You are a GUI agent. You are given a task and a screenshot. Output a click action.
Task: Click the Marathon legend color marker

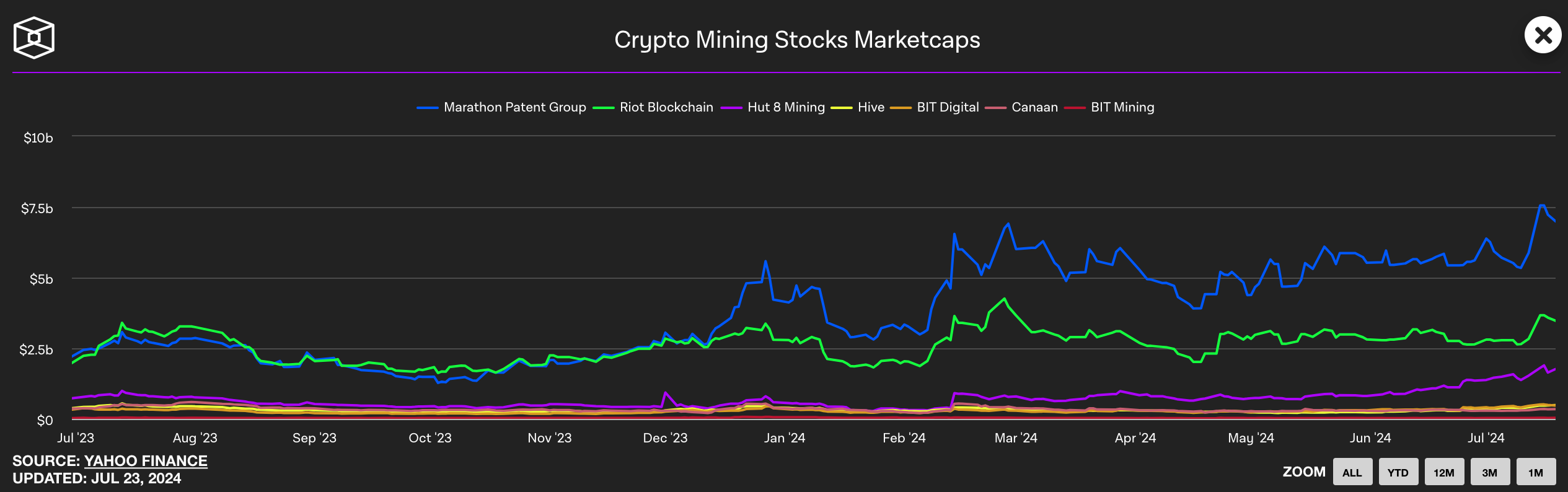(x=428, y=107)
